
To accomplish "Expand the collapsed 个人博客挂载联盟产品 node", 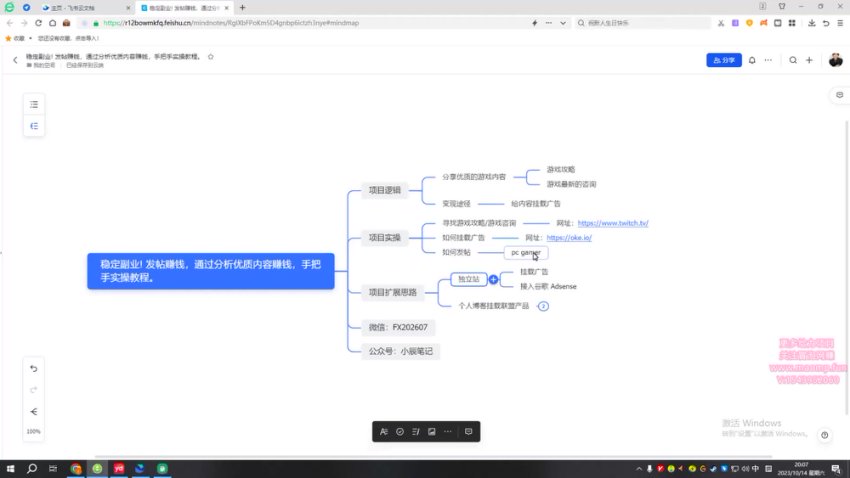I will 543,306.
